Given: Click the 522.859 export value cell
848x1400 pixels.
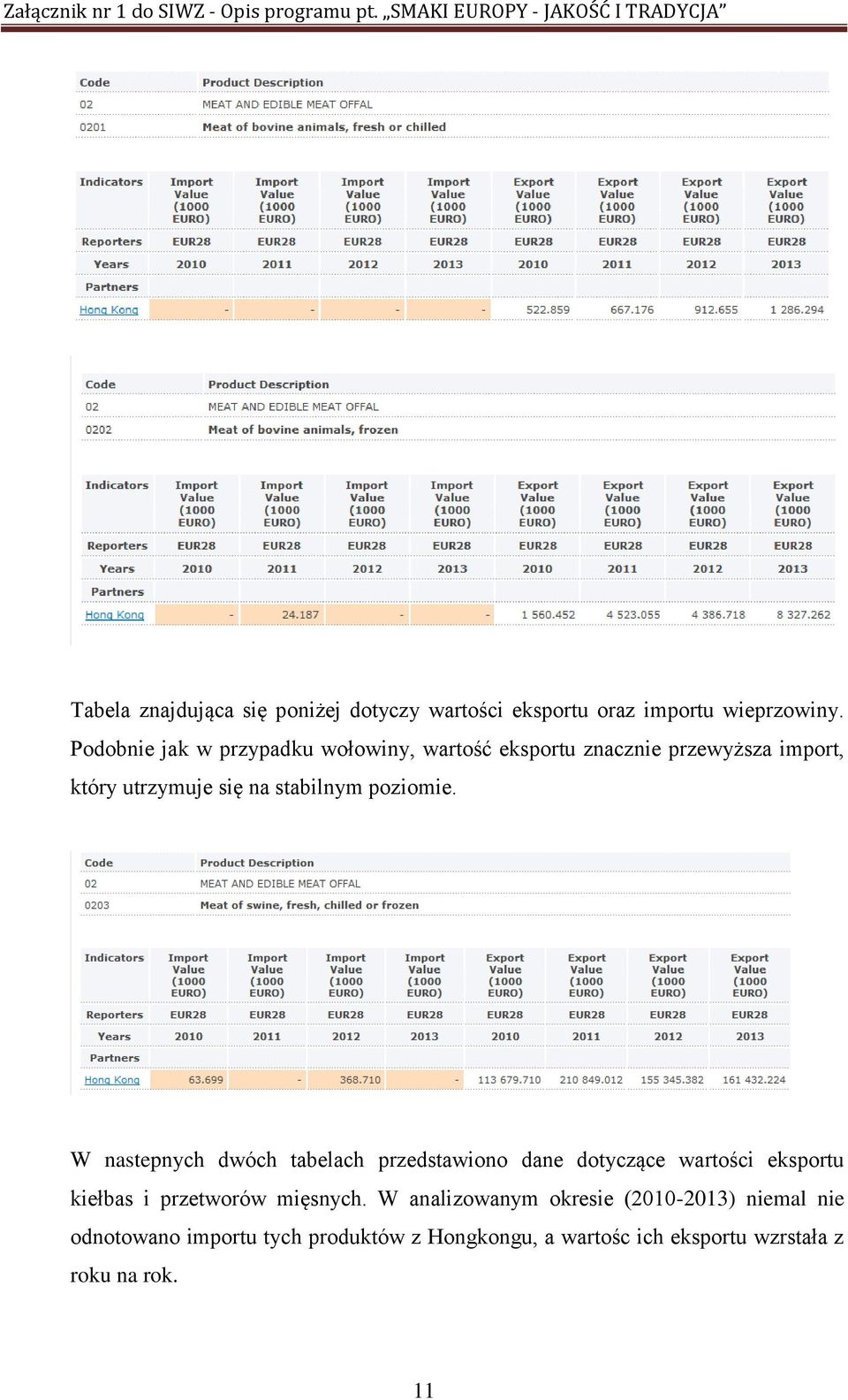Looking at the screenshot, I should click(534, 310).
